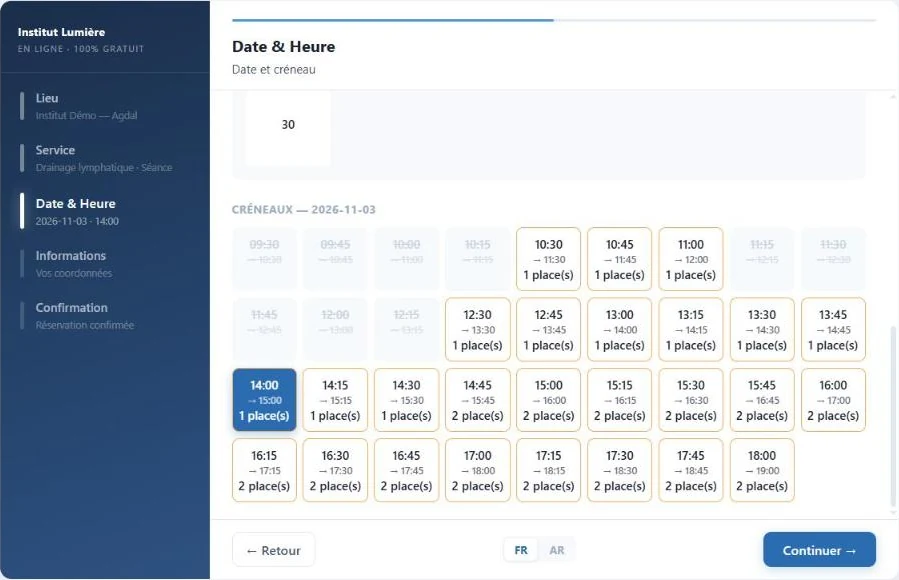Choose the 13:15 appointment slot
The width and height of the screenshot is (899, 580).
point(690,330)
